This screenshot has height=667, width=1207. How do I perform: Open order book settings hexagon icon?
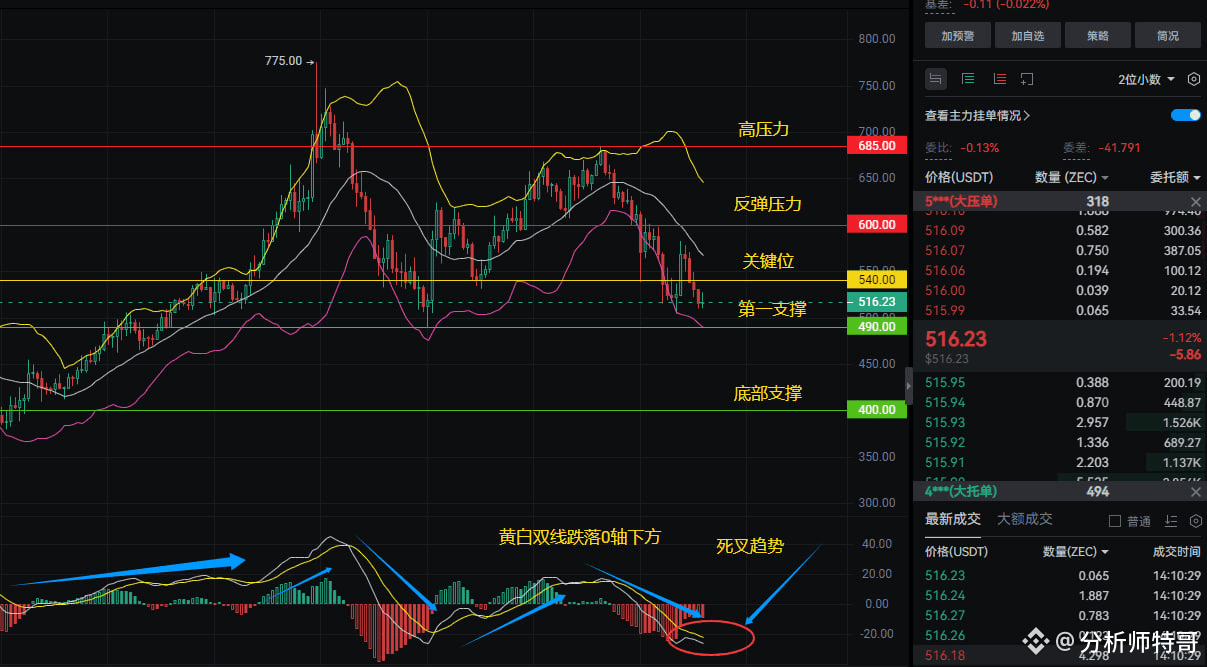1194,79
